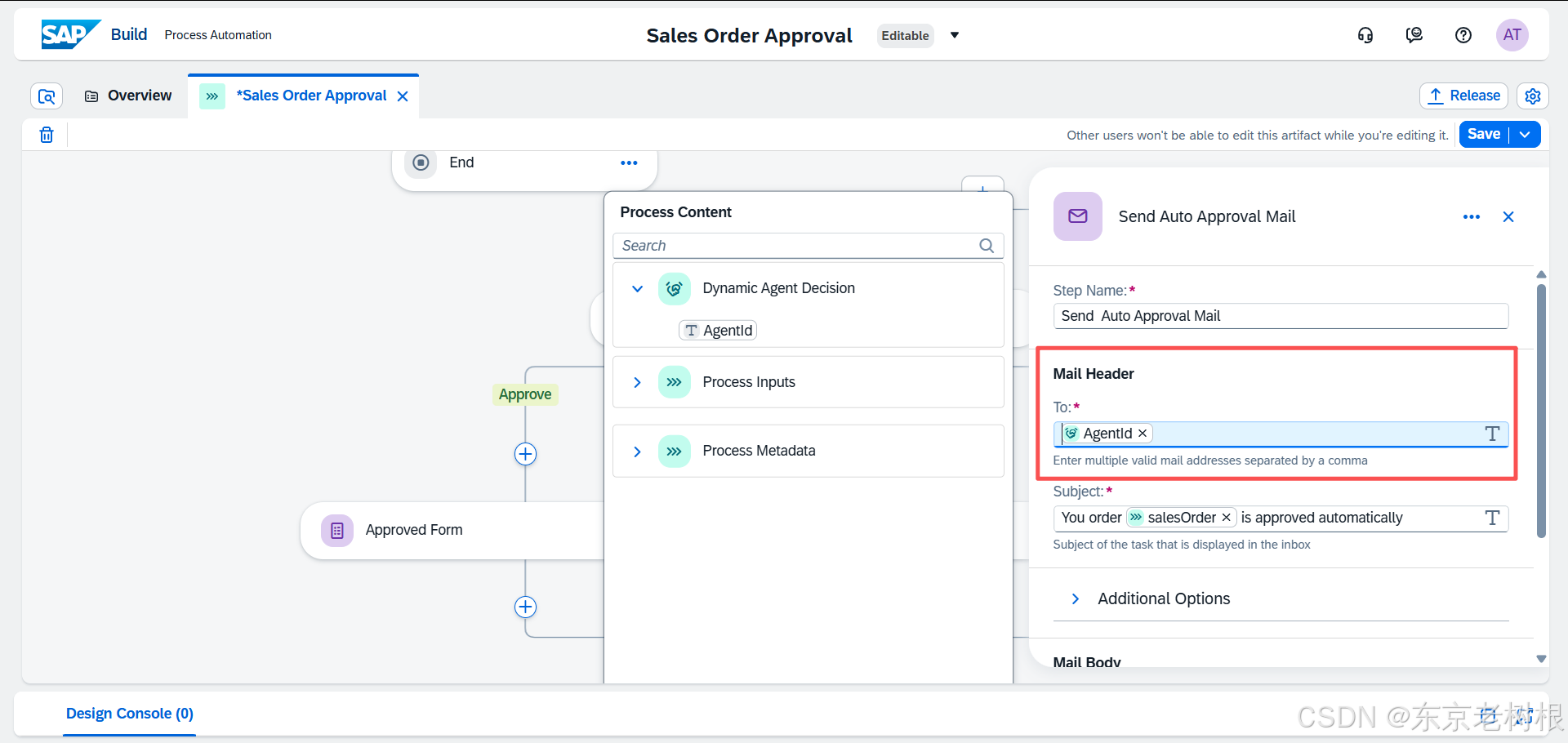Click the text icon in the Subject field
1568x743 pixels.
pyautogui.click(x=1492, y=518)
